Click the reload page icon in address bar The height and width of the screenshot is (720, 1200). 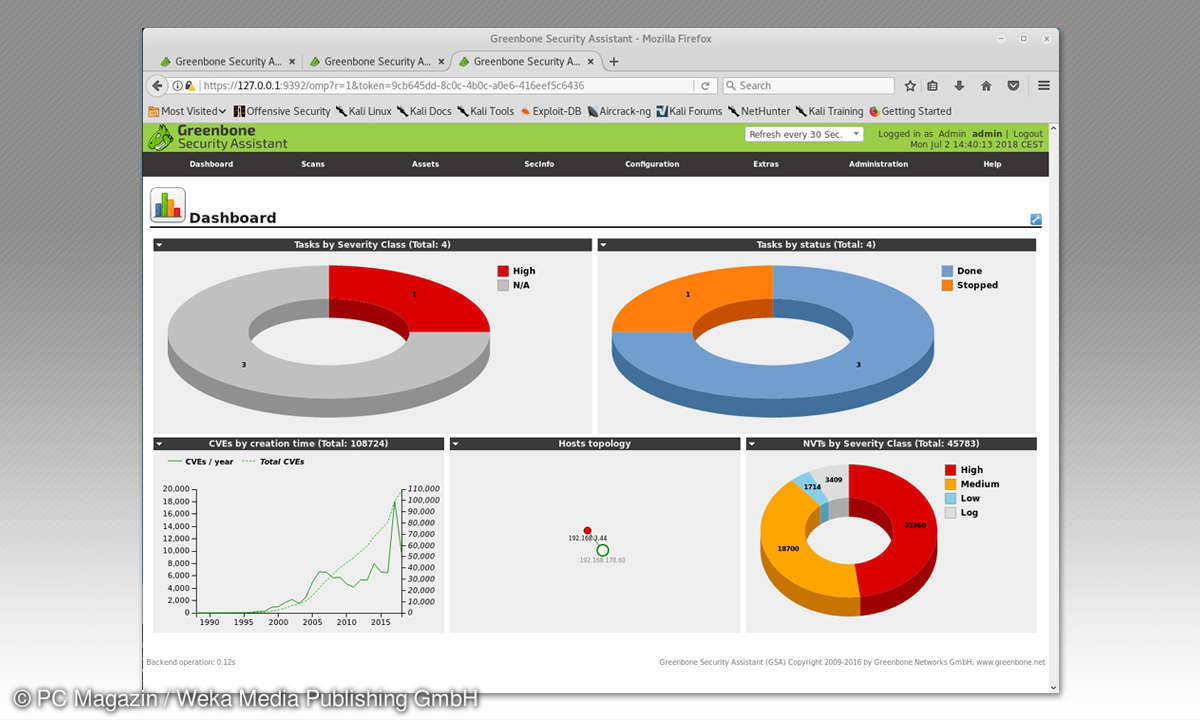(705, 86)
